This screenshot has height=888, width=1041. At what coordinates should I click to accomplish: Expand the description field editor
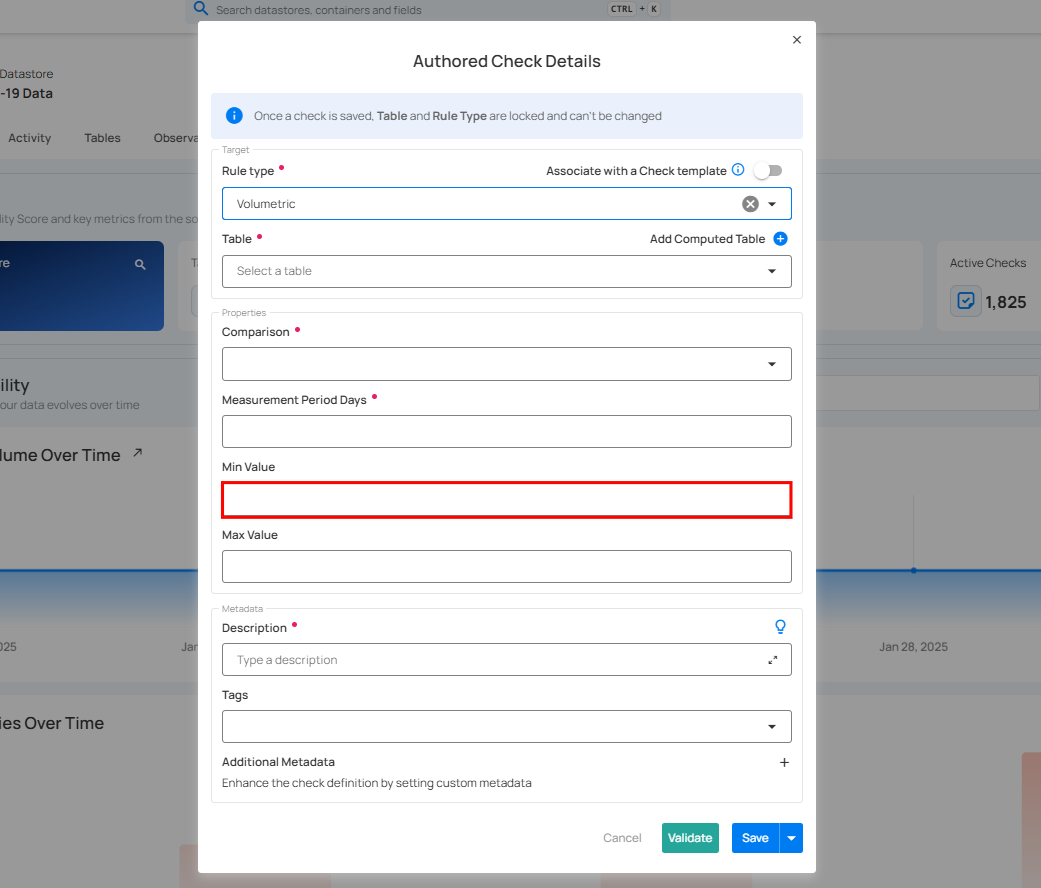[773, 660]
